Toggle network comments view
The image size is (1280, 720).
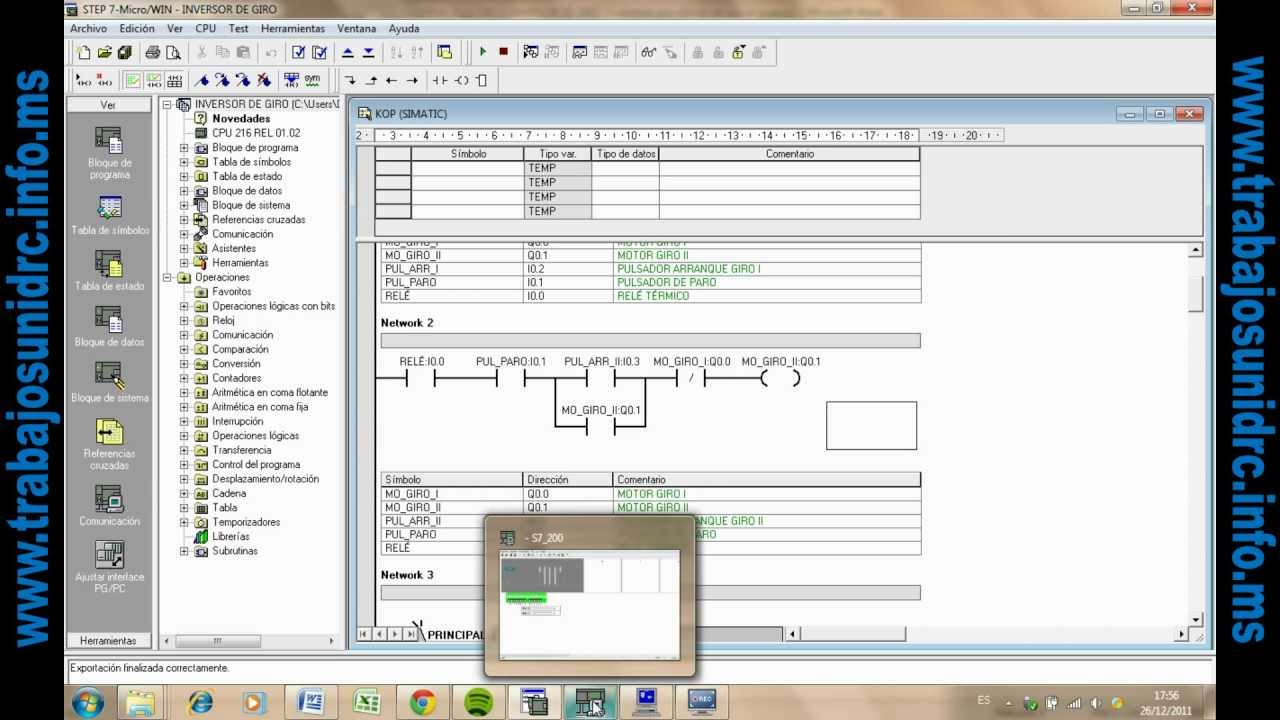(153, 80)
